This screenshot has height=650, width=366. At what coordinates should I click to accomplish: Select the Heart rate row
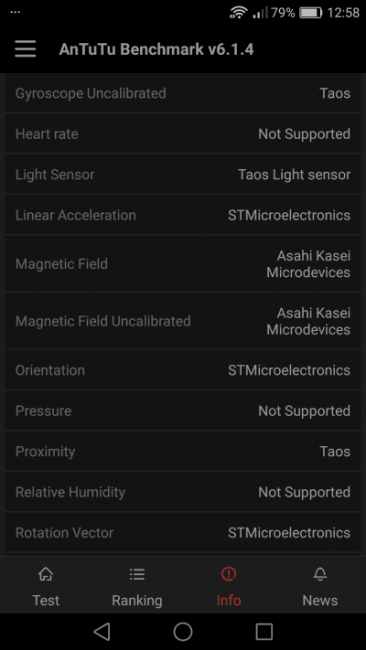click(183, 134)
